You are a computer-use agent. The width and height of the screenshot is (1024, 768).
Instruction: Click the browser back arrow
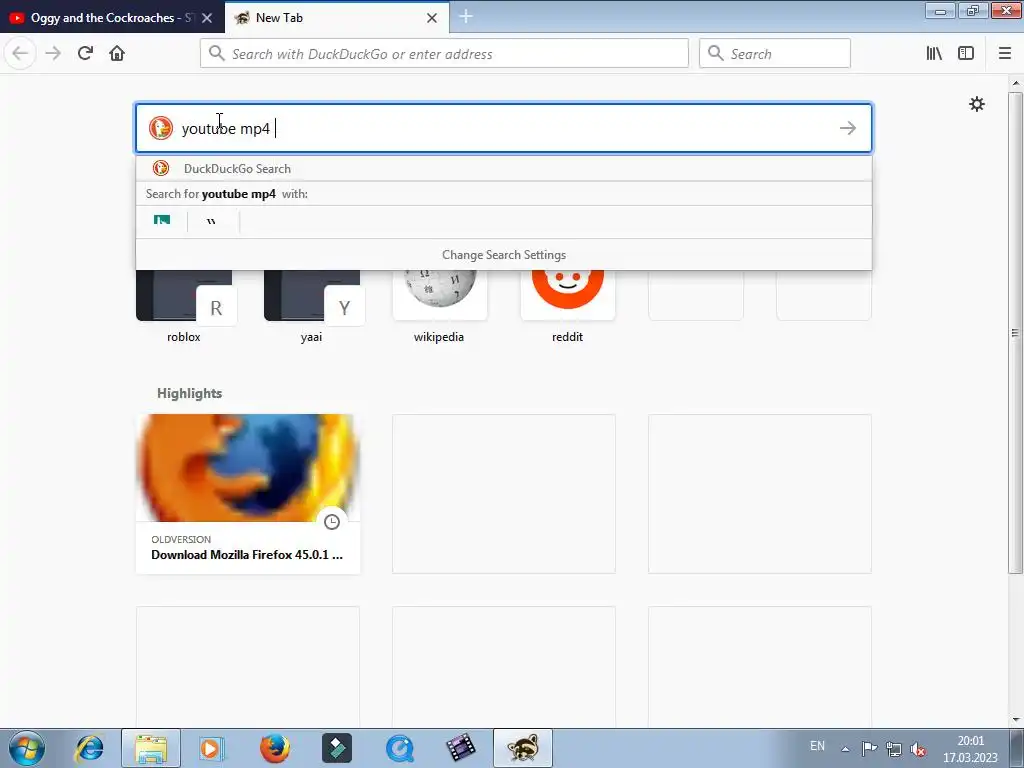coord(20,53)
